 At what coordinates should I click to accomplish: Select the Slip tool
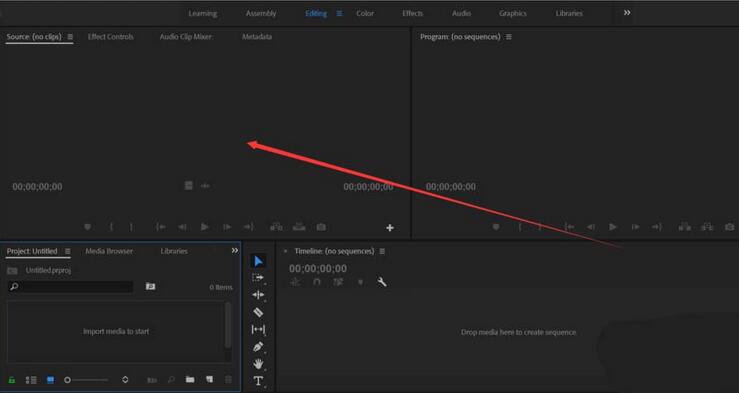(258, 329)
